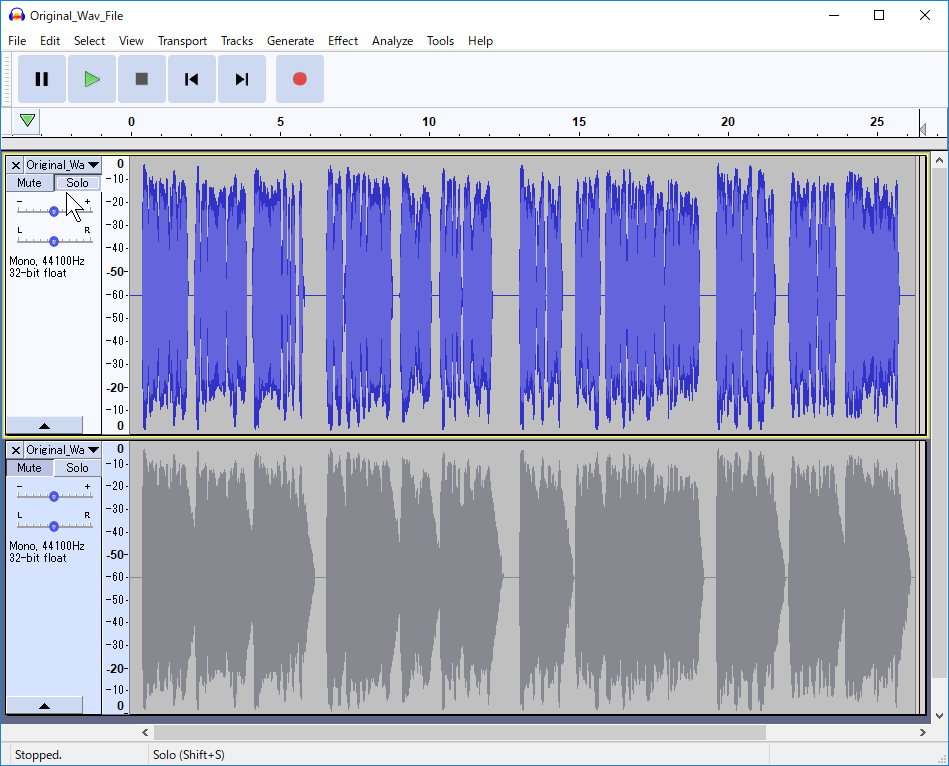Open the Select menu
This screenshot has width=949, height=766.
90,41
